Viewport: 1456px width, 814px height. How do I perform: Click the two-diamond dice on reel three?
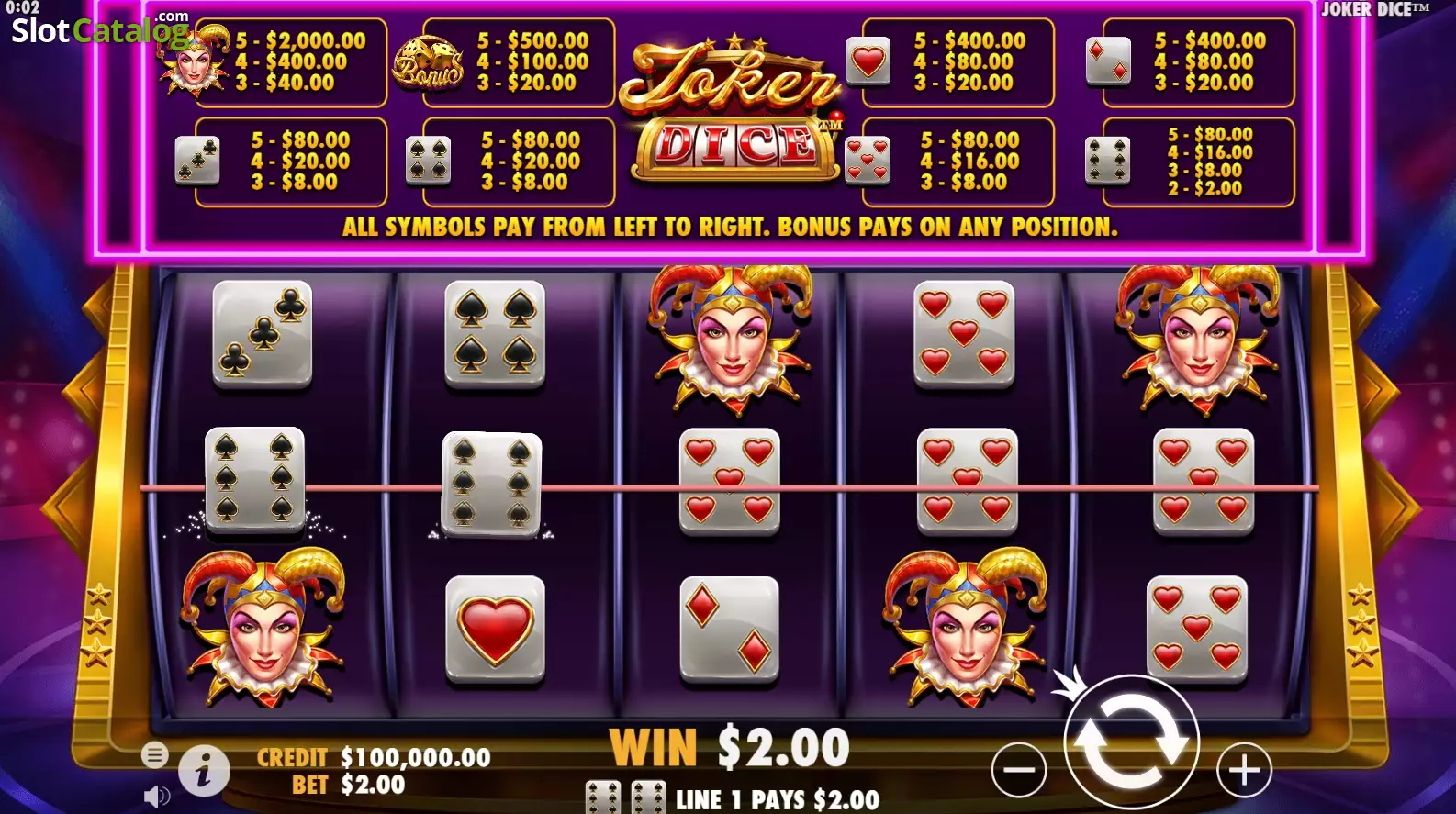729,630
